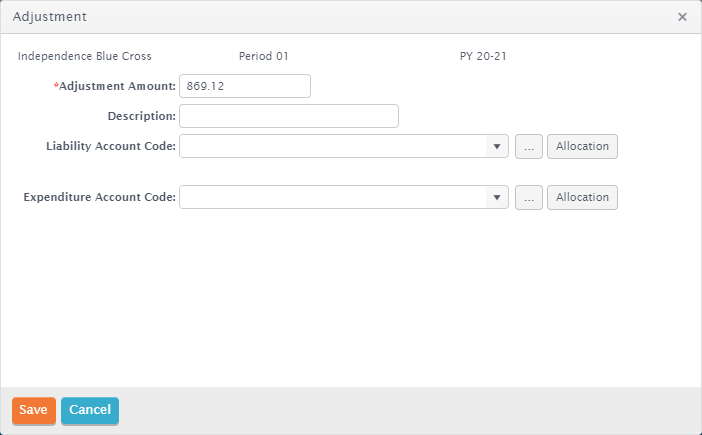Focus the Description text box
The height and width of the screenshot is (435, 702).
pyautogui.click(x=289, y=116)
